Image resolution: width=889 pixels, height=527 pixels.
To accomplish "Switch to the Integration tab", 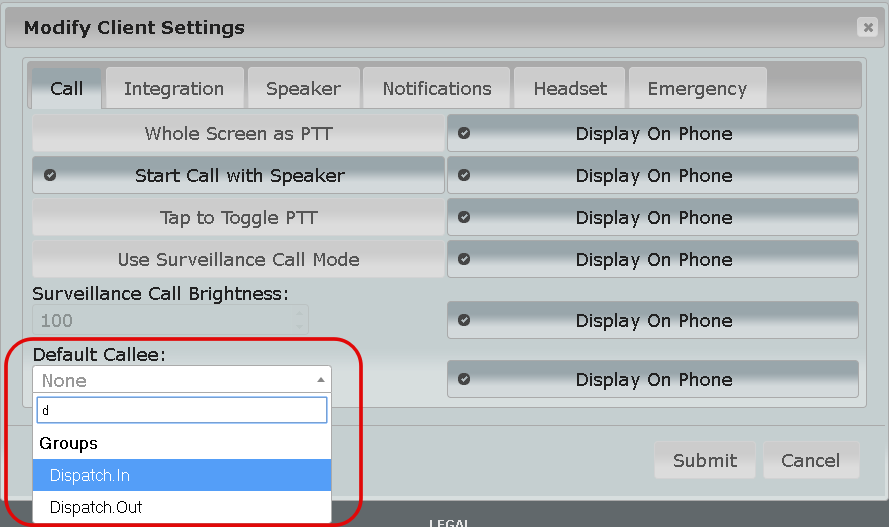I will tap(174, 88).
